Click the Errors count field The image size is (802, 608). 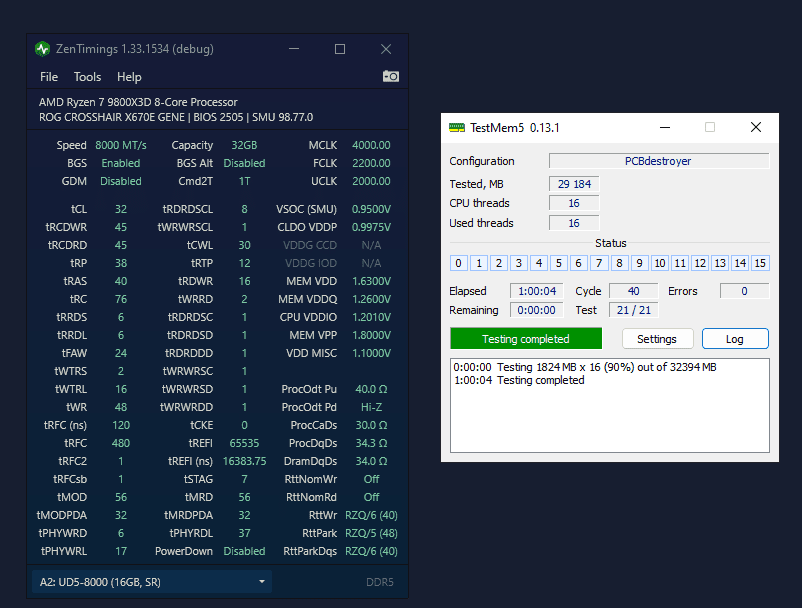pos(745,291)
